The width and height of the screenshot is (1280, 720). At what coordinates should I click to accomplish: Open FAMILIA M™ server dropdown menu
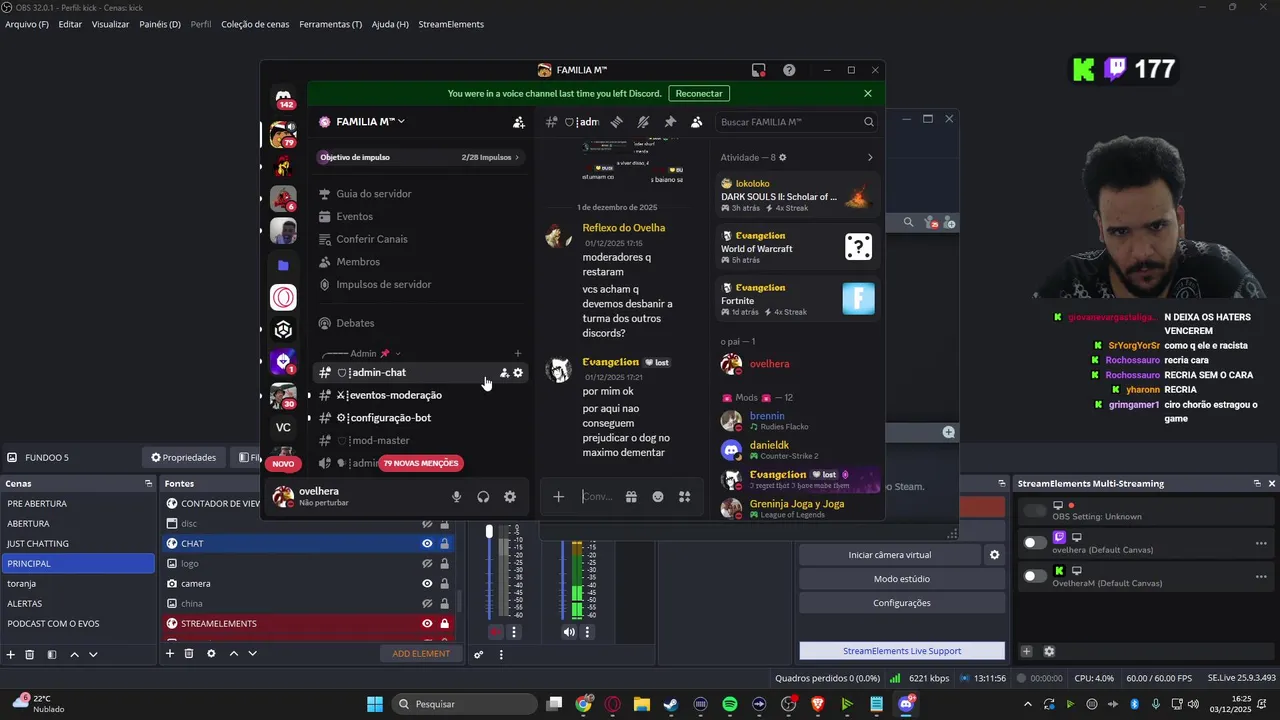(x=361, y=122)
